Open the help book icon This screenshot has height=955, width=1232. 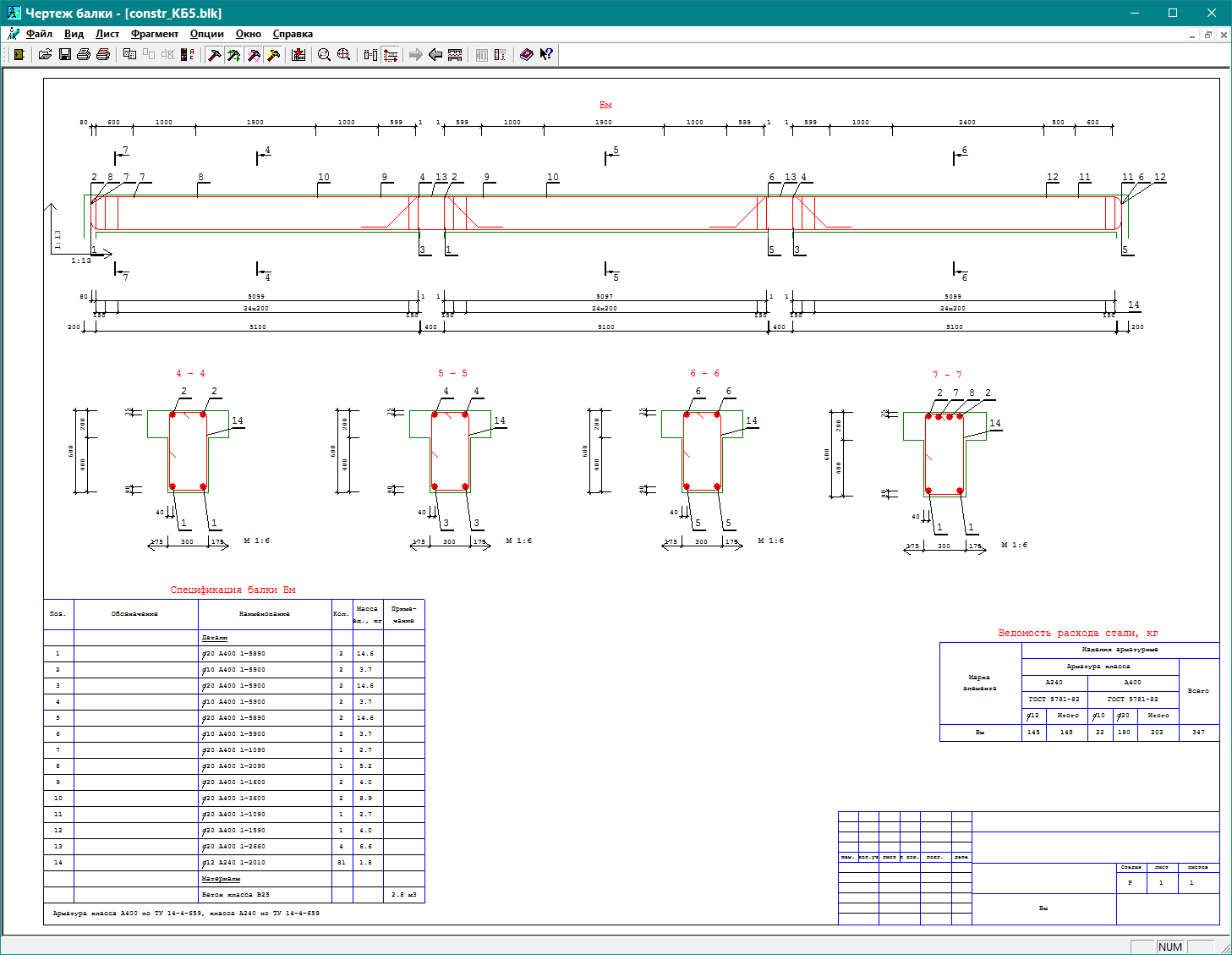tap(526, 55)
